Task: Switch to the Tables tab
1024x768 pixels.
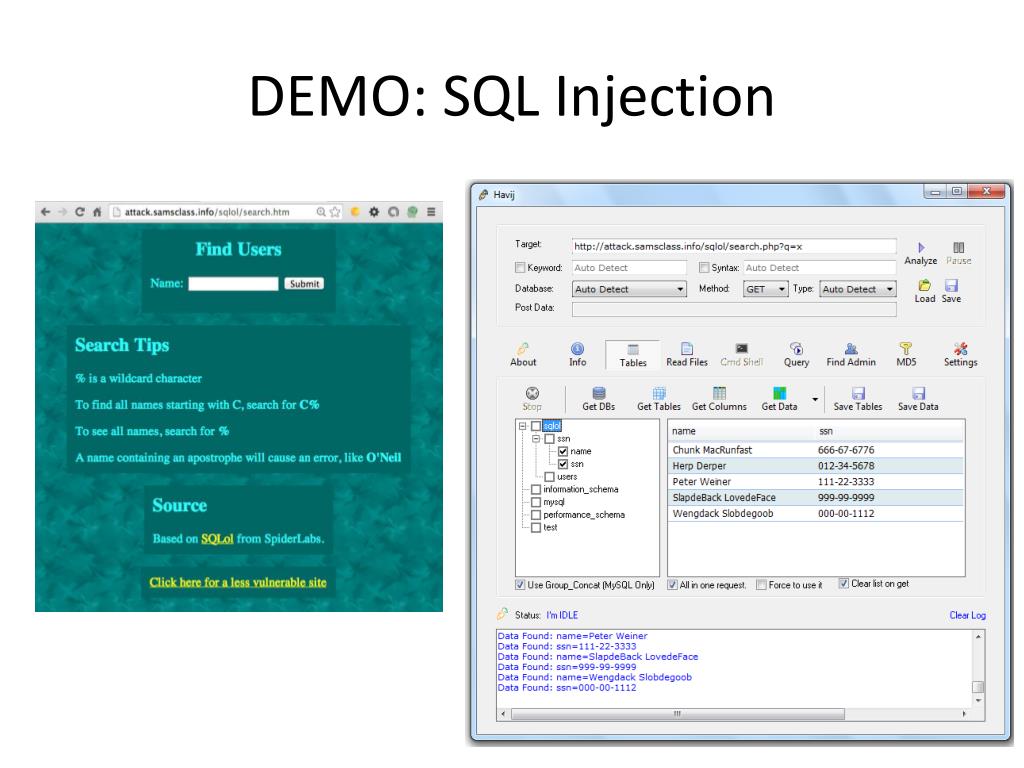Action: (633, 355)
